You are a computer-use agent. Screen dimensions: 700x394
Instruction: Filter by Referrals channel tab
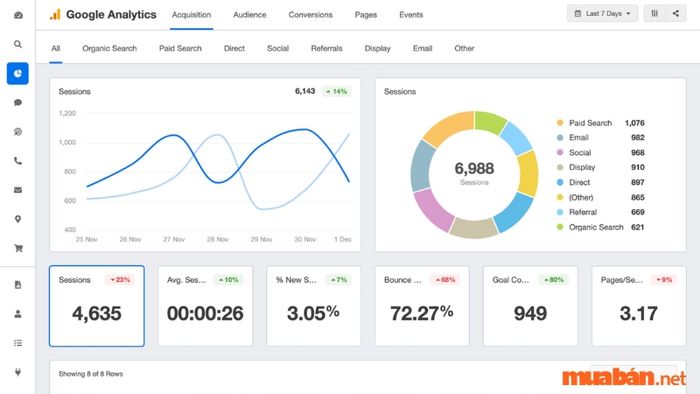click(326, 48)
